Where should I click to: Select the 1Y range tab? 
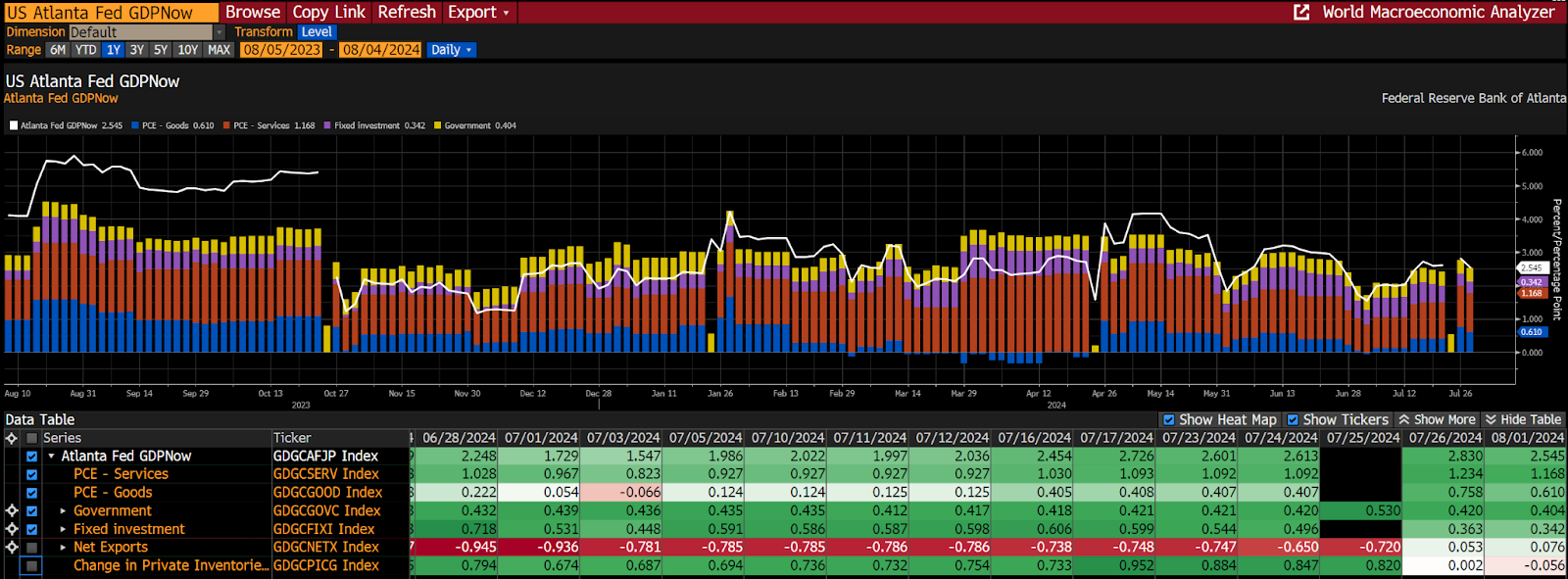(114, 50)
